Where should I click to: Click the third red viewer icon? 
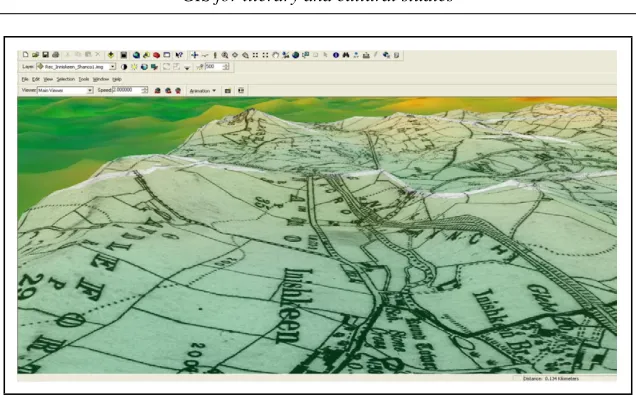pos(178,91)
